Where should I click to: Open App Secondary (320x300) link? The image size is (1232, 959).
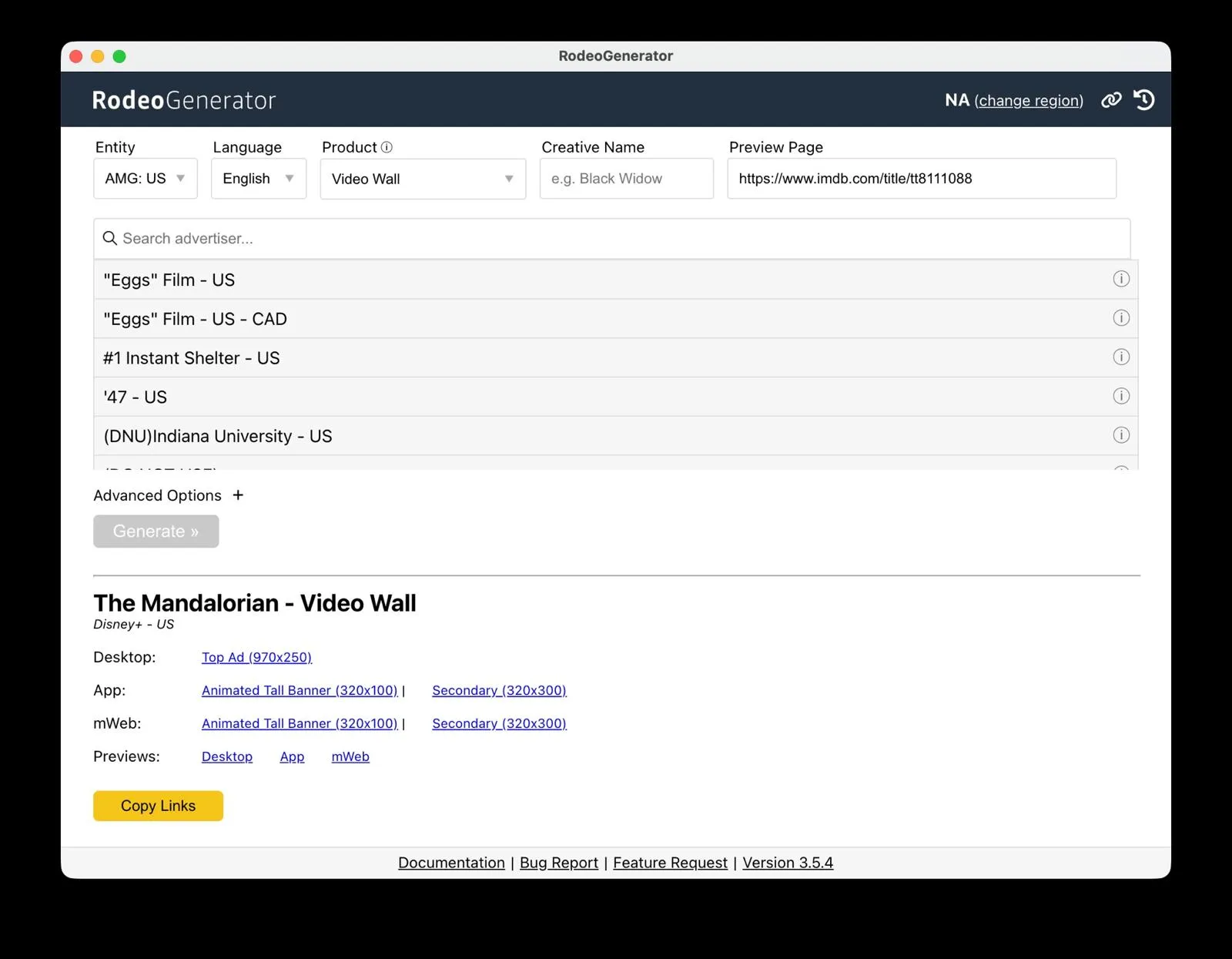click(x=499, y=690)
